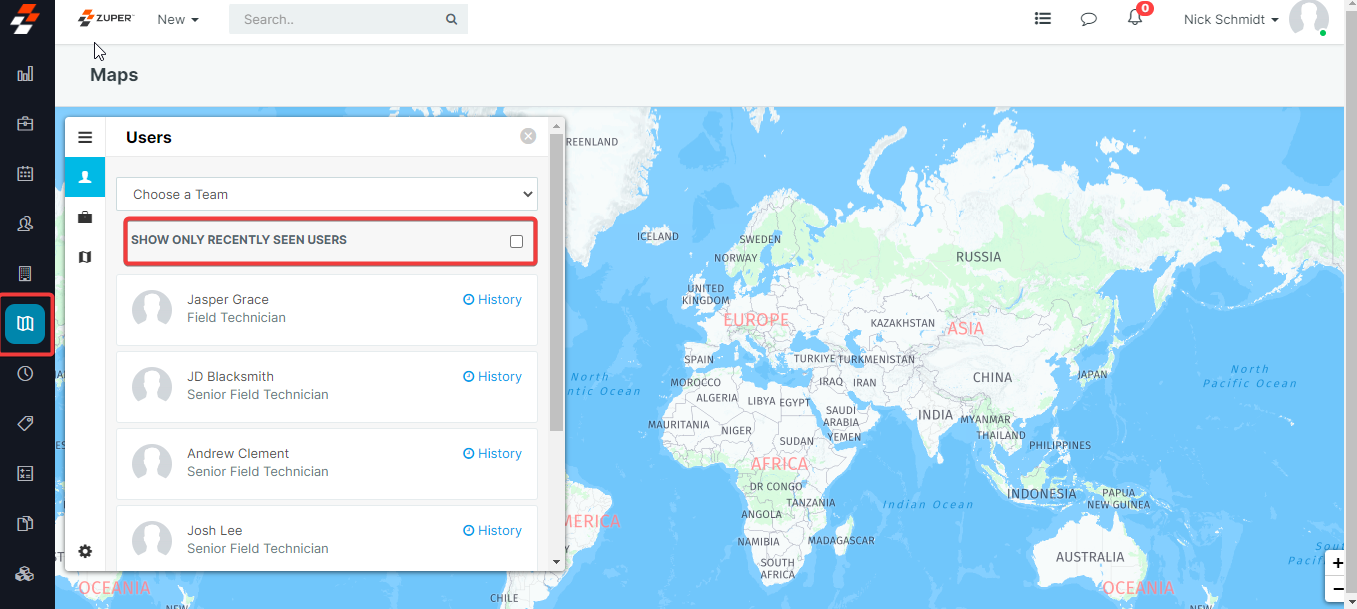Enable Show Only Recently Seen Users checkbox
This screenshot has width=1357, height=609.
(x=516, y=241)
